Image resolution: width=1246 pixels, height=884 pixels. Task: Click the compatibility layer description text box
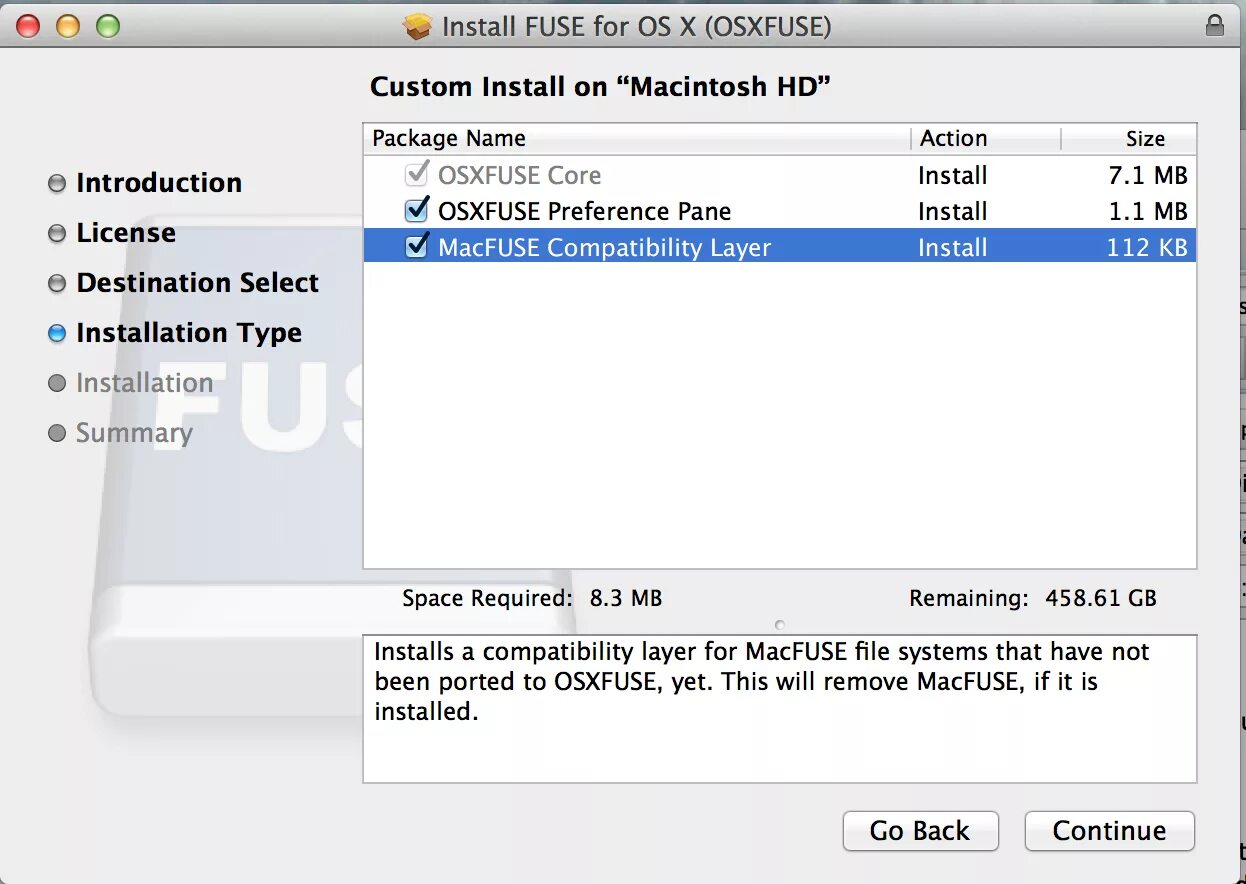point(780,708)
